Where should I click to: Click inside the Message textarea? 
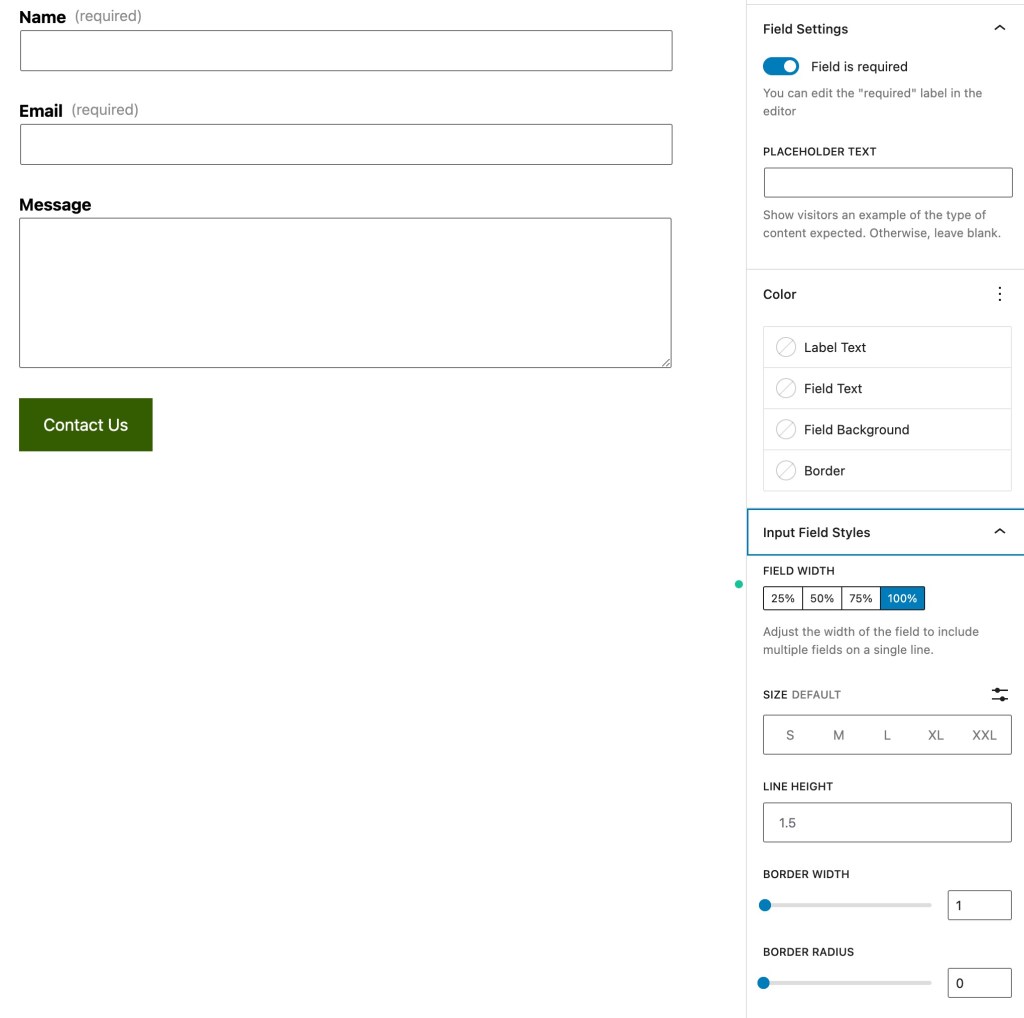click(x=345, y=293)
